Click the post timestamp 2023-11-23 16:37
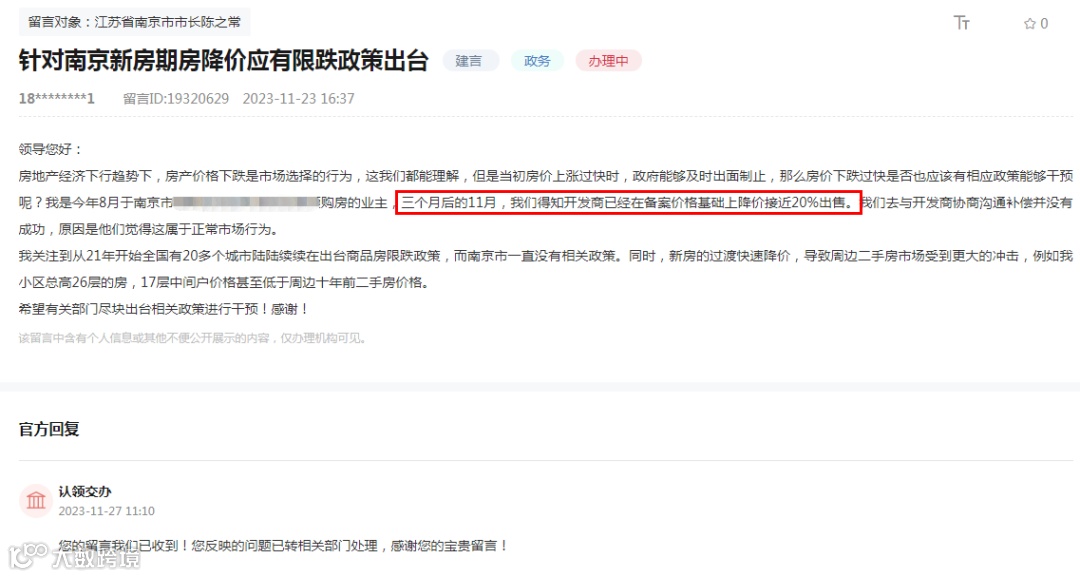 coord(298,98)
